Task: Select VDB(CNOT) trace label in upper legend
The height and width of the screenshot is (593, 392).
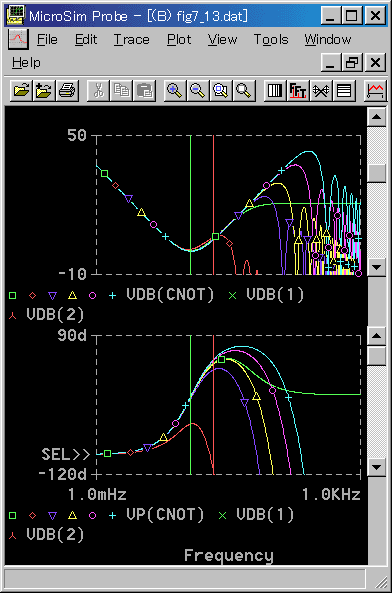Action: coord(170,295)
